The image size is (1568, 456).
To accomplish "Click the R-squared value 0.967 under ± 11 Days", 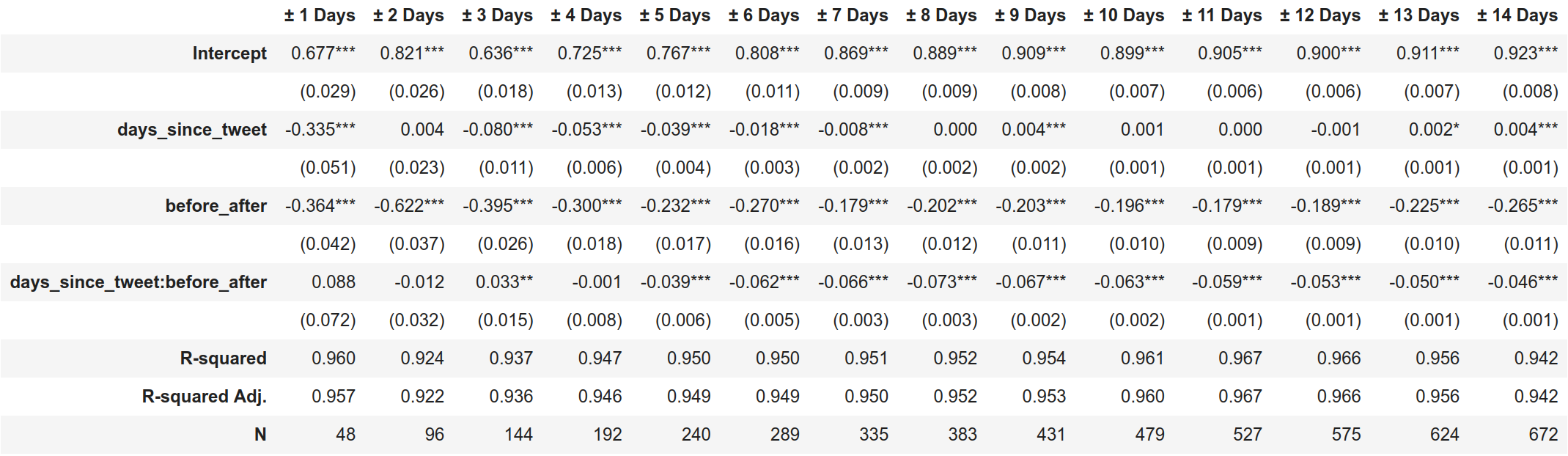I will tap(1240, 358).
